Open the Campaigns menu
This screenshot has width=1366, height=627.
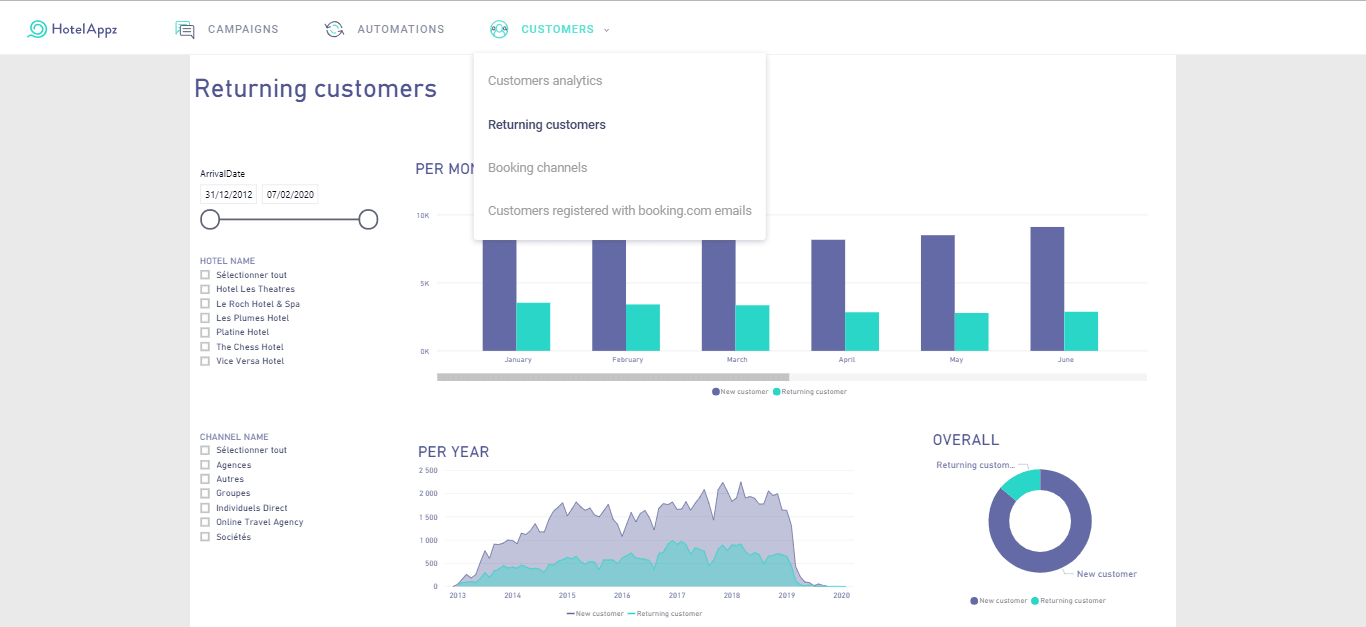click(x=243, y=30)
